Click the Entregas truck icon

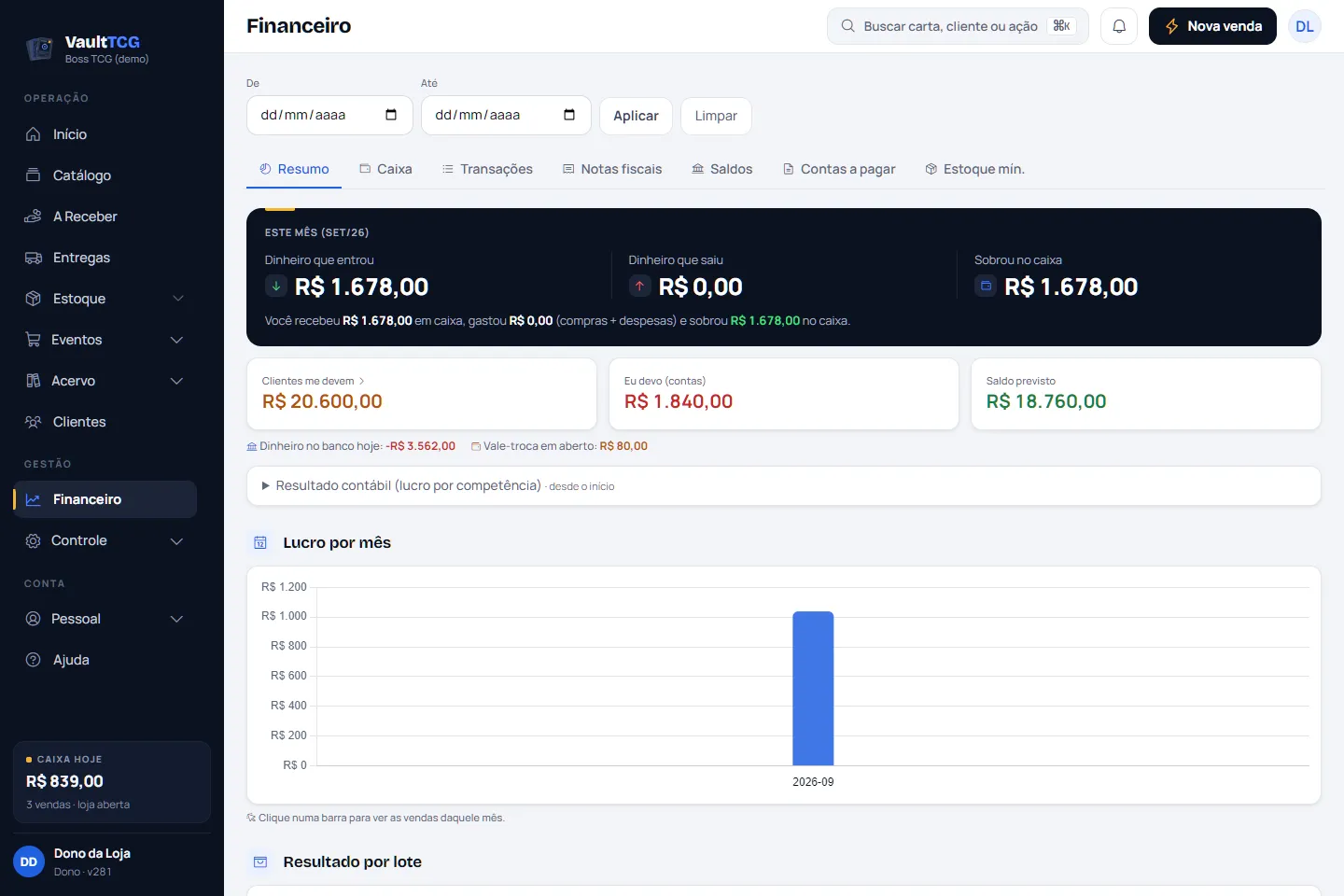tap(34, 258)
